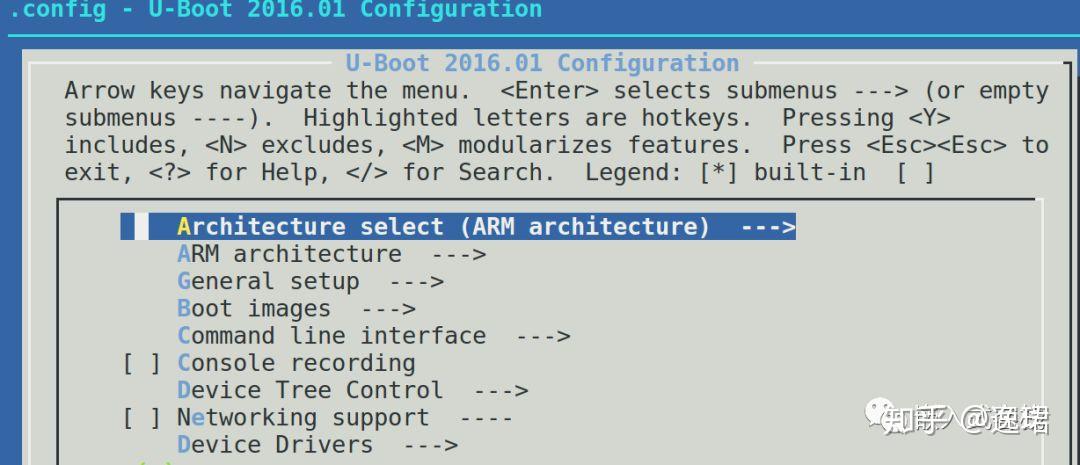
Task: Click the centered U-Boot 2016.01 Configuration dialog heading
Action: coord(542,63)
